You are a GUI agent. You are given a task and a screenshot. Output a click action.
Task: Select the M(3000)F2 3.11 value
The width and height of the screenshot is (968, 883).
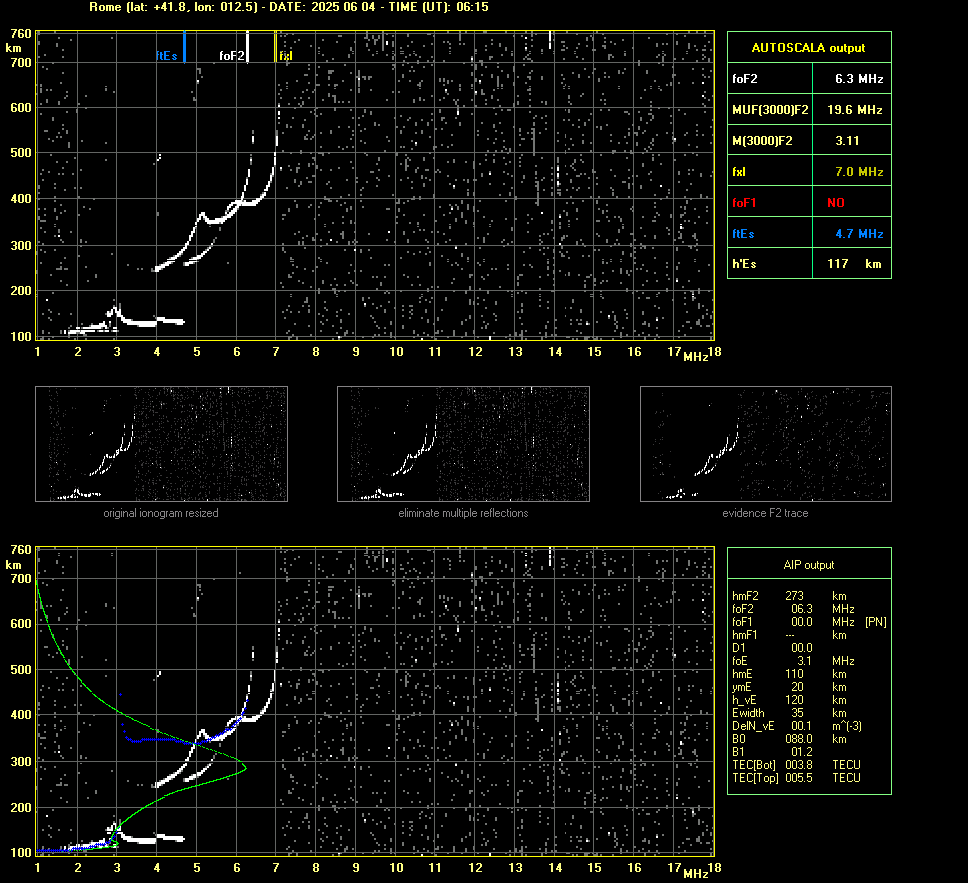(847, 141)
